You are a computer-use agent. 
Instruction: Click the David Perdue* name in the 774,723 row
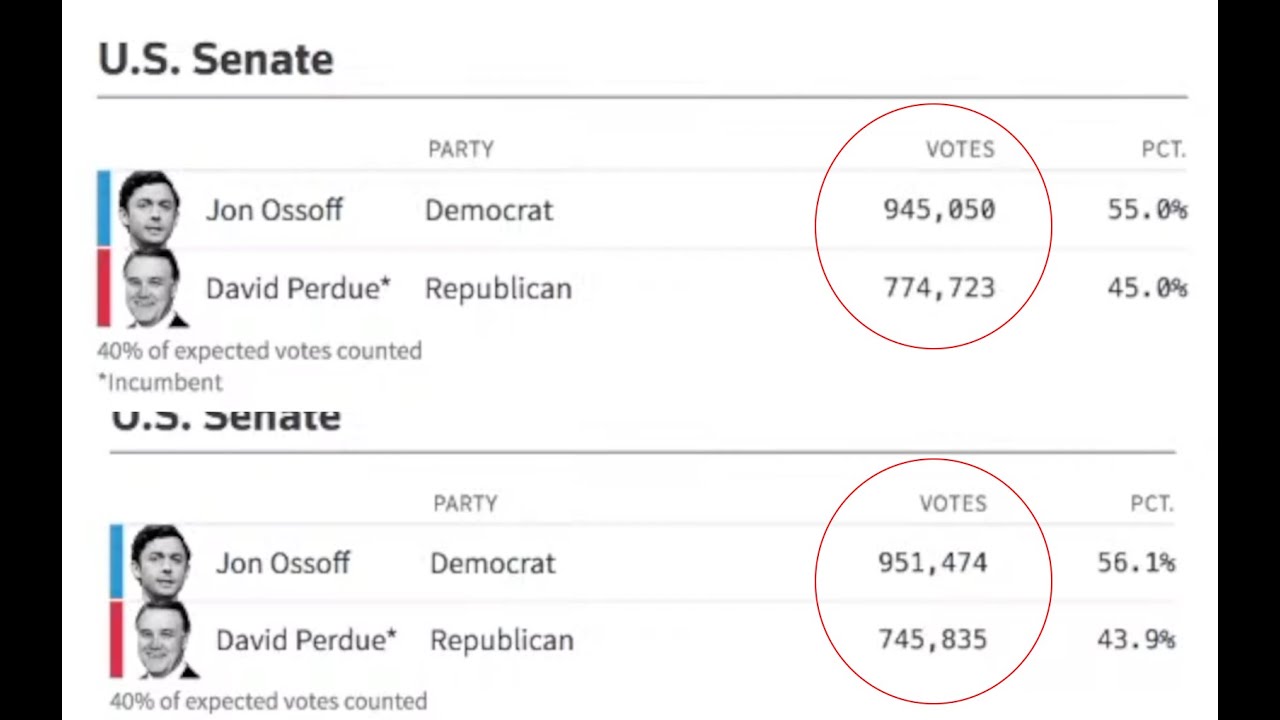click(x=298, y=288)
